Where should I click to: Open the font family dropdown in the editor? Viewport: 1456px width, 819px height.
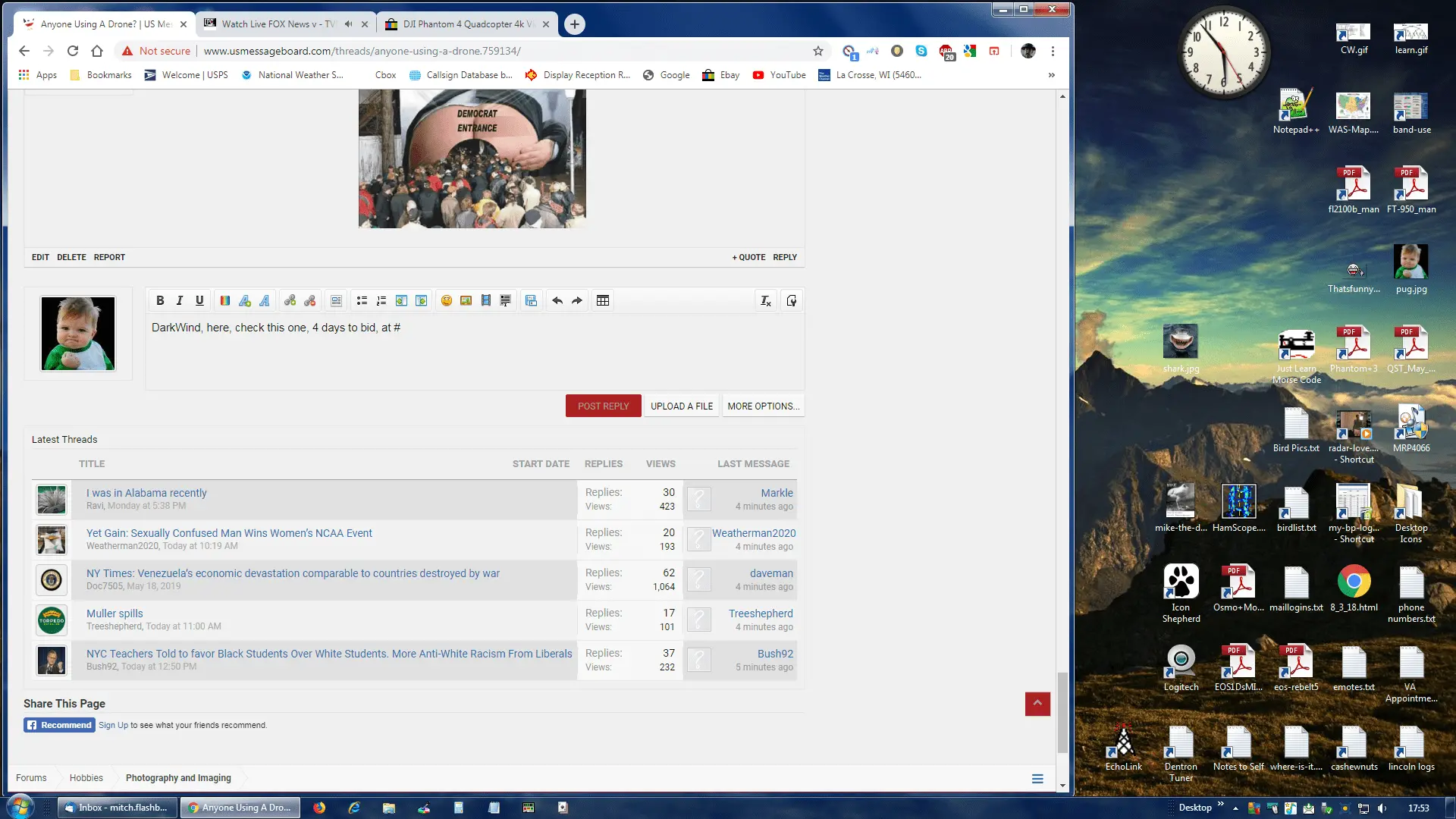pos(265,301)
